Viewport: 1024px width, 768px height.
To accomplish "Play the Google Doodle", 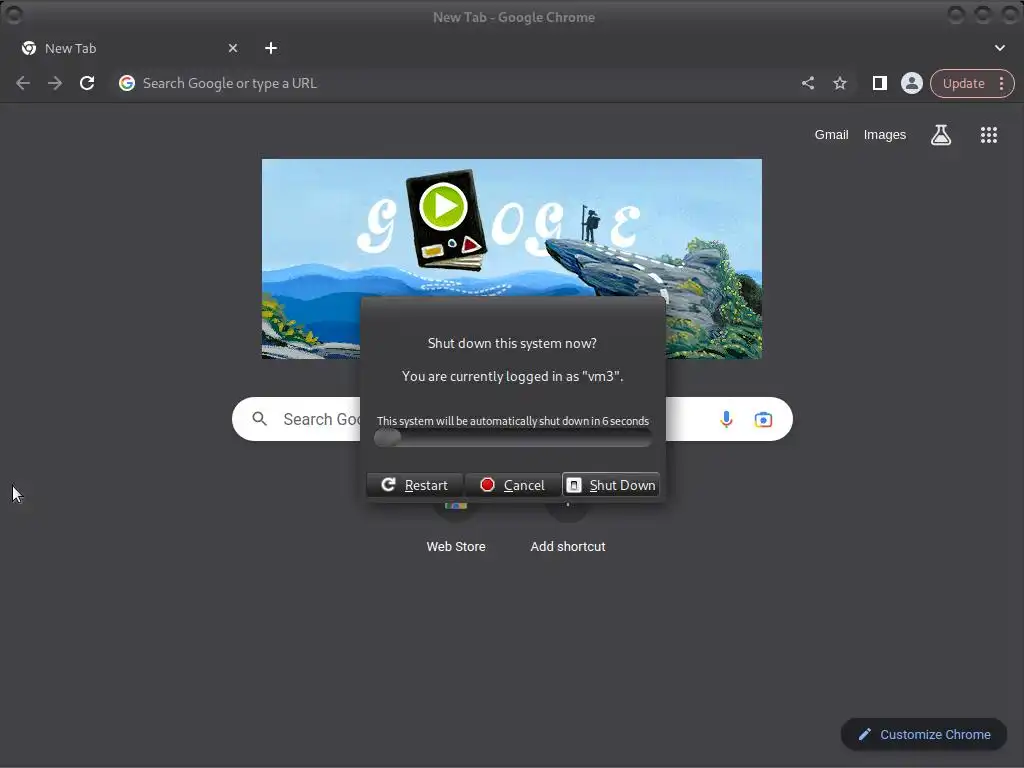I will tap(443, 206).
